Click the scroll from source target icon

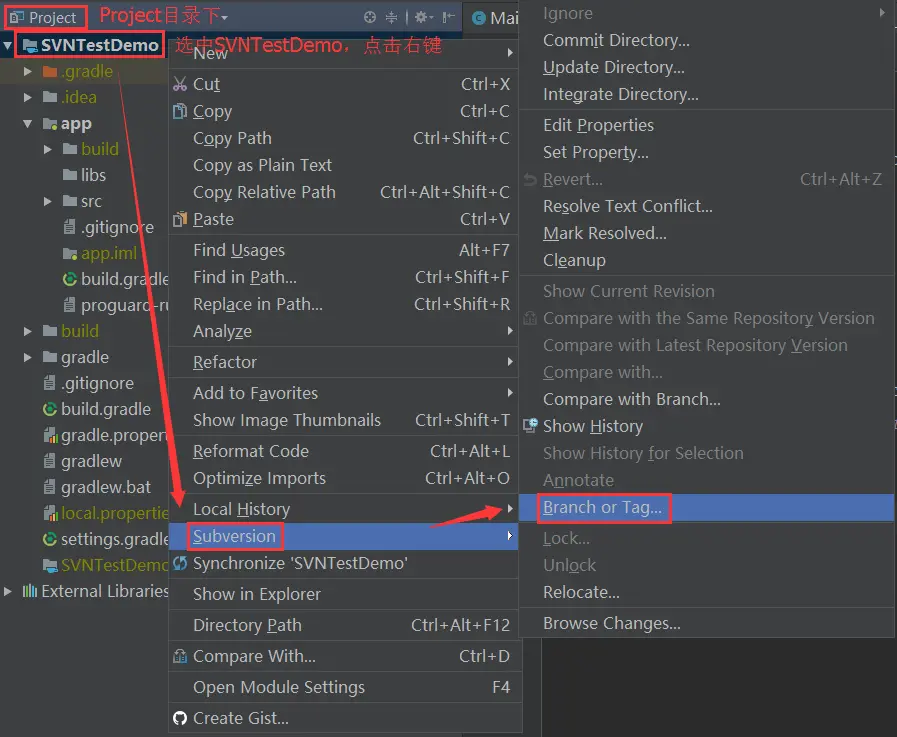(370, 17)
